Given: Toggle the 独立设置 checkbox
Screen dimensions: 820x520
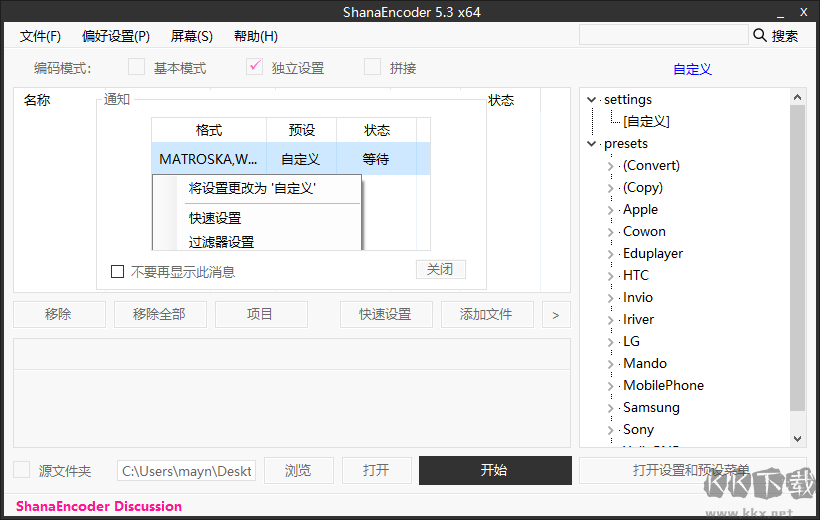Looking at the screenshot, I should click(x=255, y=67).
